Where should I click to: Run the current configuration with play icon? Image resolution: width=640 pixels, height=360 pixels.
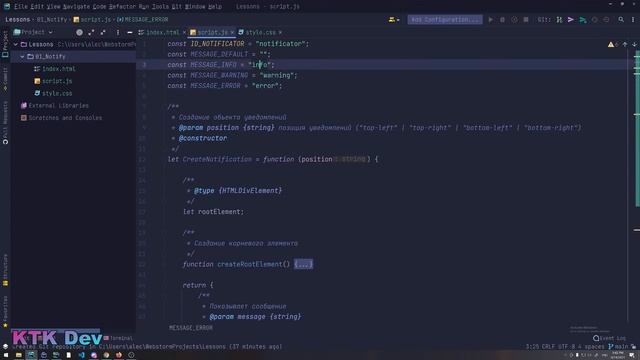(491, 20)
